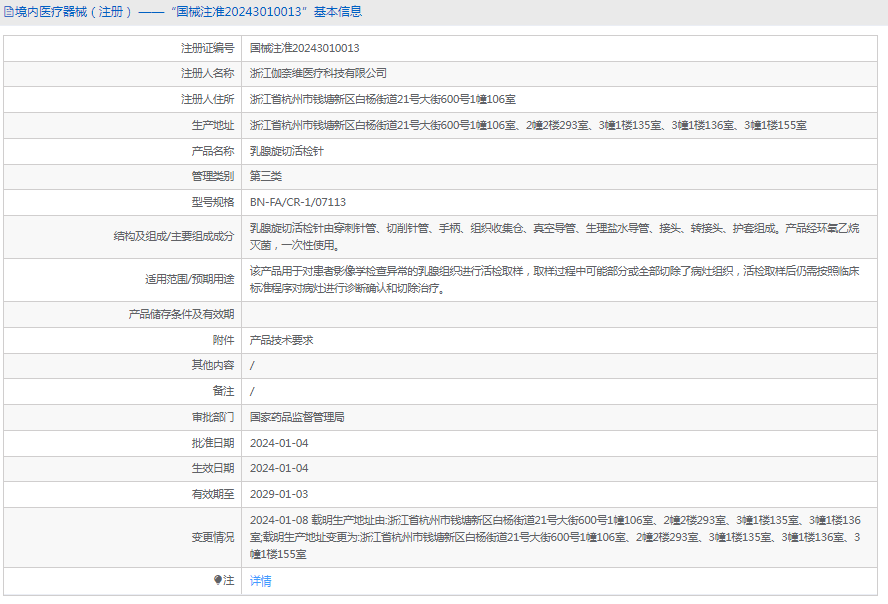
Task: Select model specification BN-FA/CR-1/07113
Action: click(298, 202)
